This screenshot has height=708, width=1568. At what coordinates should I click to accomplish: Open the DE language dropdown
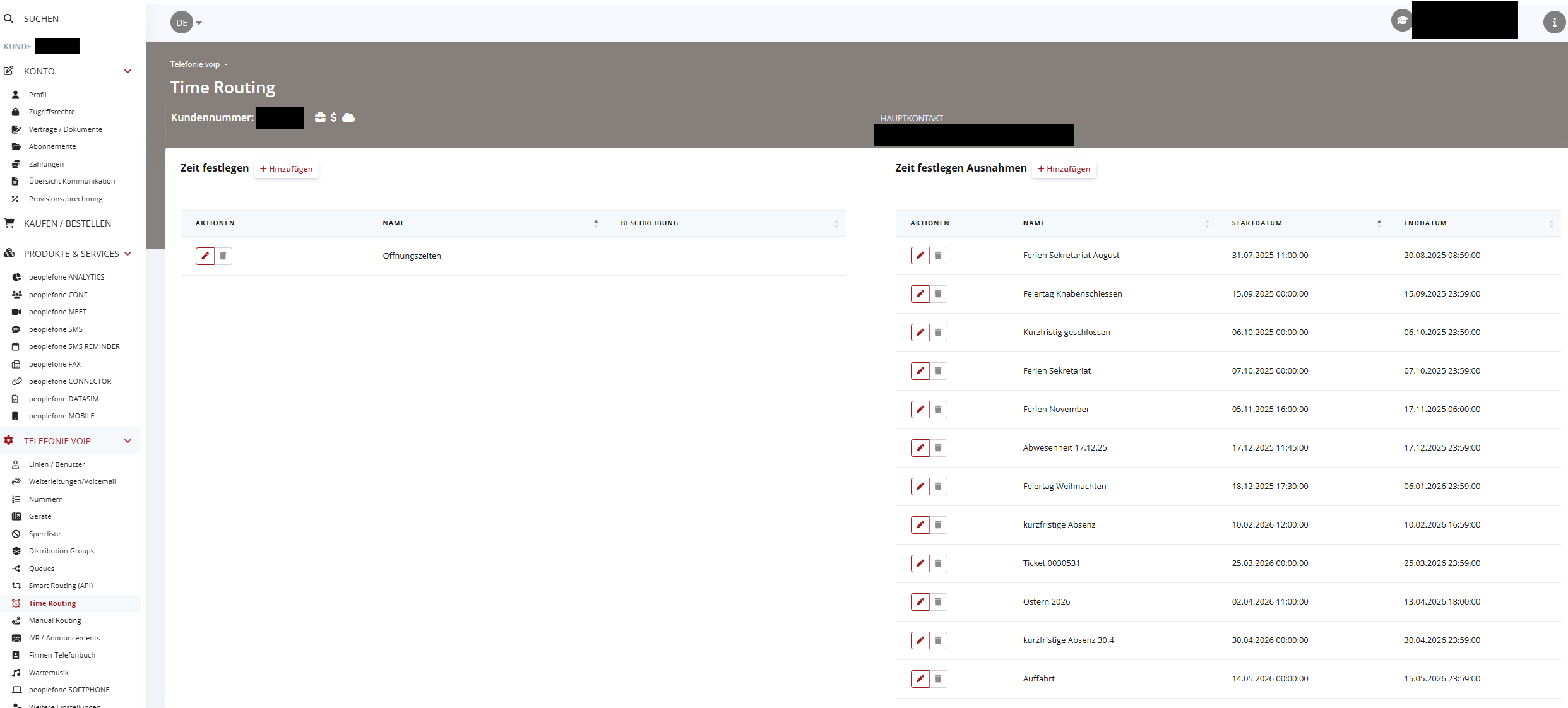pos(186,22)
